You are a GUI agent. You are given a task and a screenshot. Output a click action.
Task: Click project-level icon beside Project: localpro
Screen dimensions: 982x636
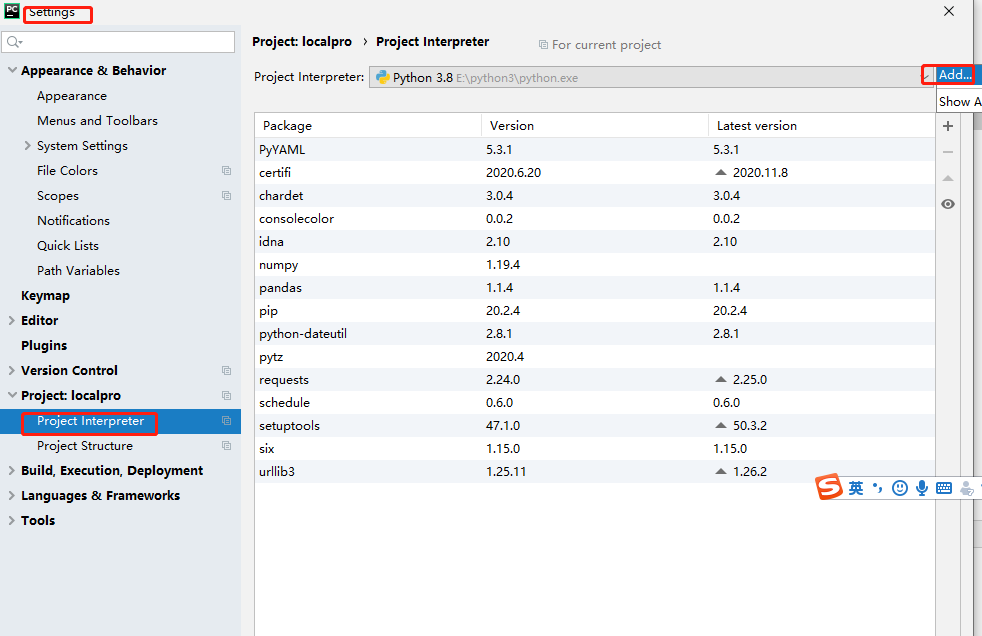227,396
